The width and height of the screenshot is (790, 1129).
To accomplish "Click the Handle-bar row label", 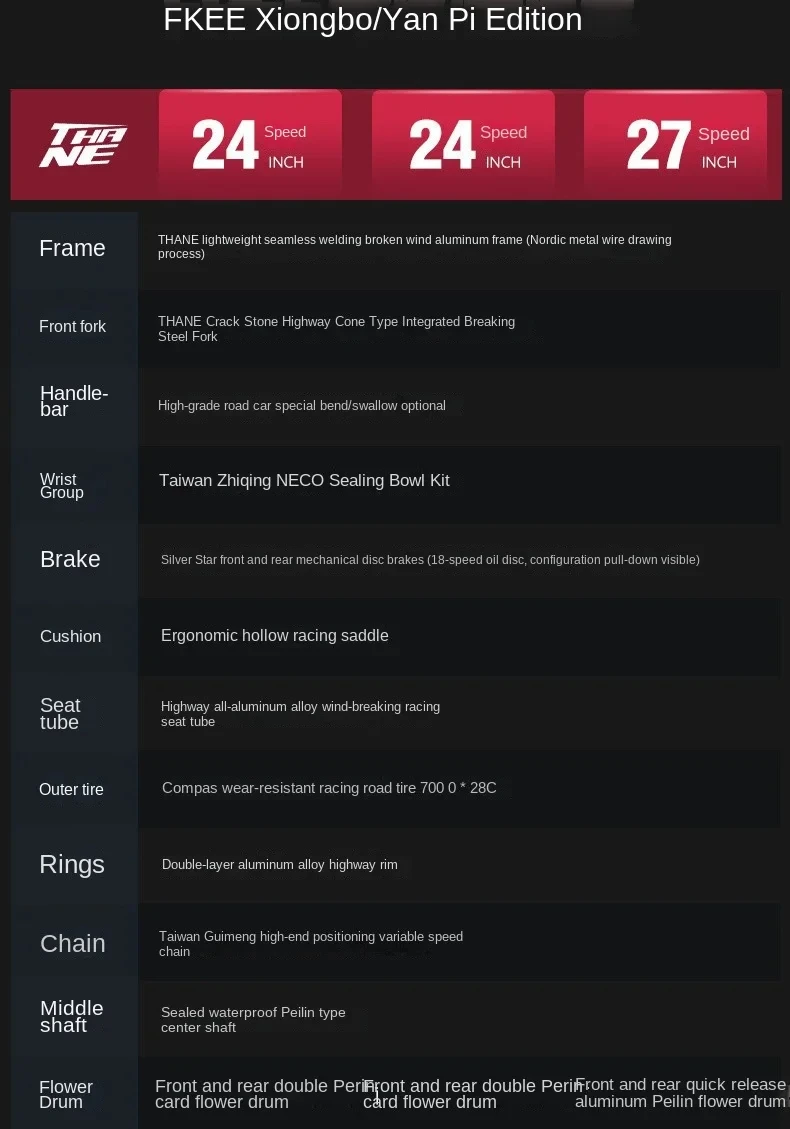I will click(x=74, y=401).
